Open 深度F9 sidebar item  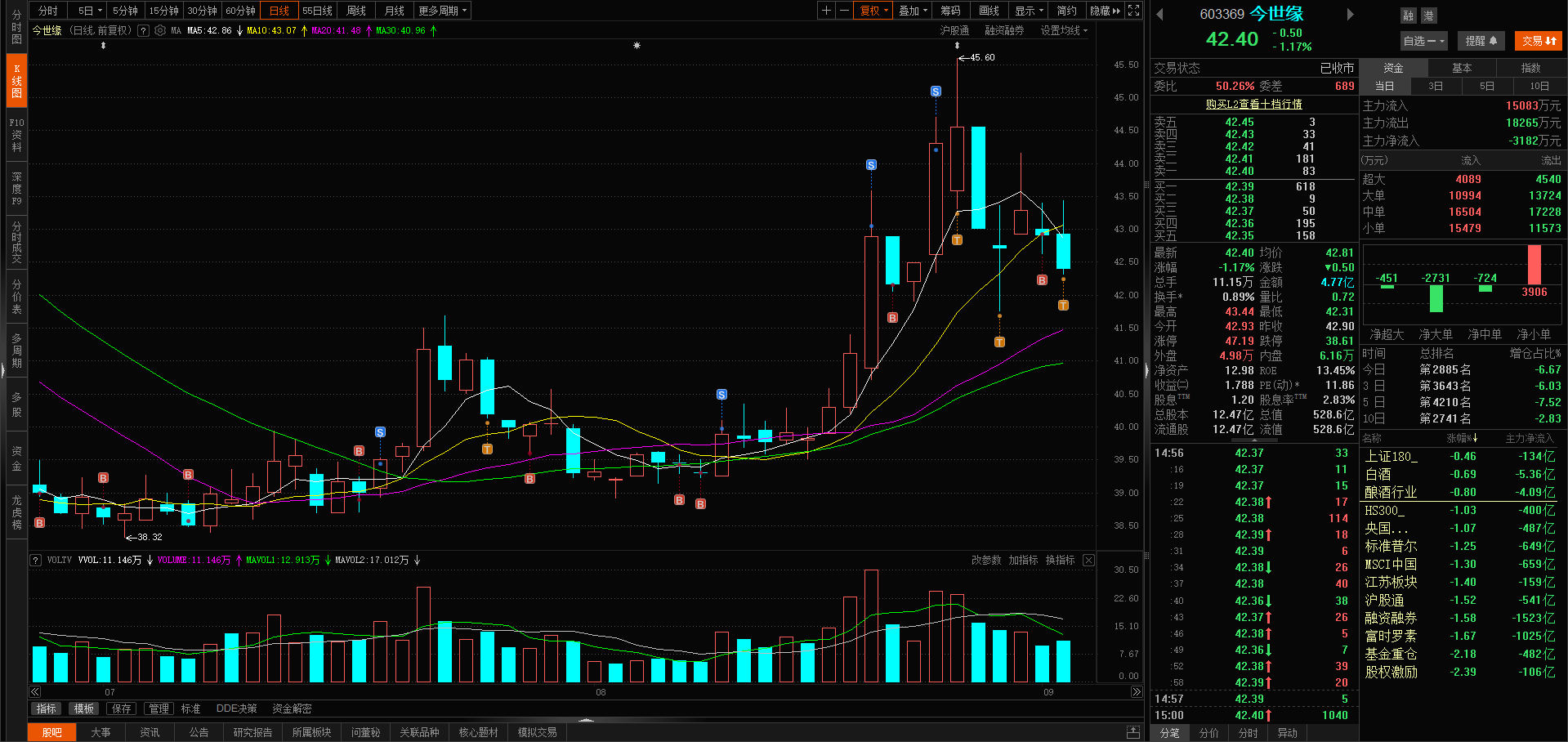point(16,189)
